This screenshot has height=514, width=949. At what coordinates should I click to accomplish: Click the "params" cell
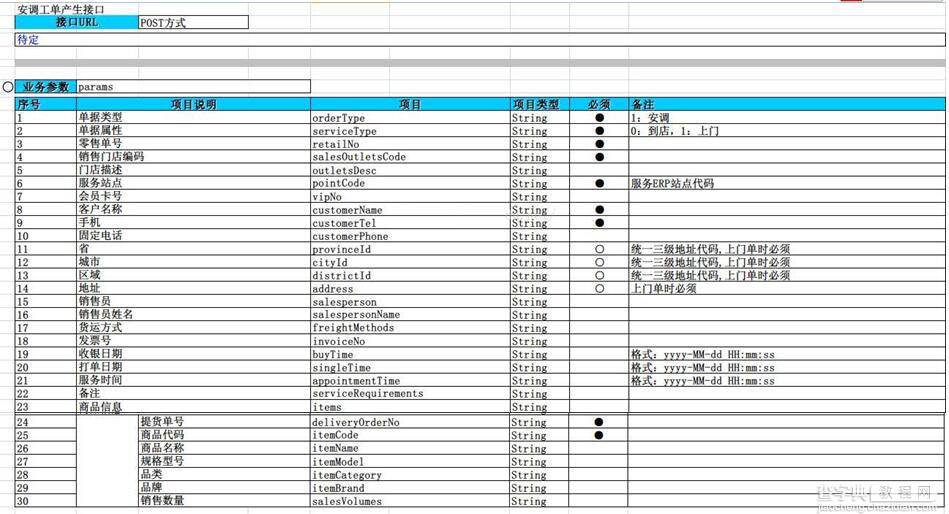(x=193, y=87)
